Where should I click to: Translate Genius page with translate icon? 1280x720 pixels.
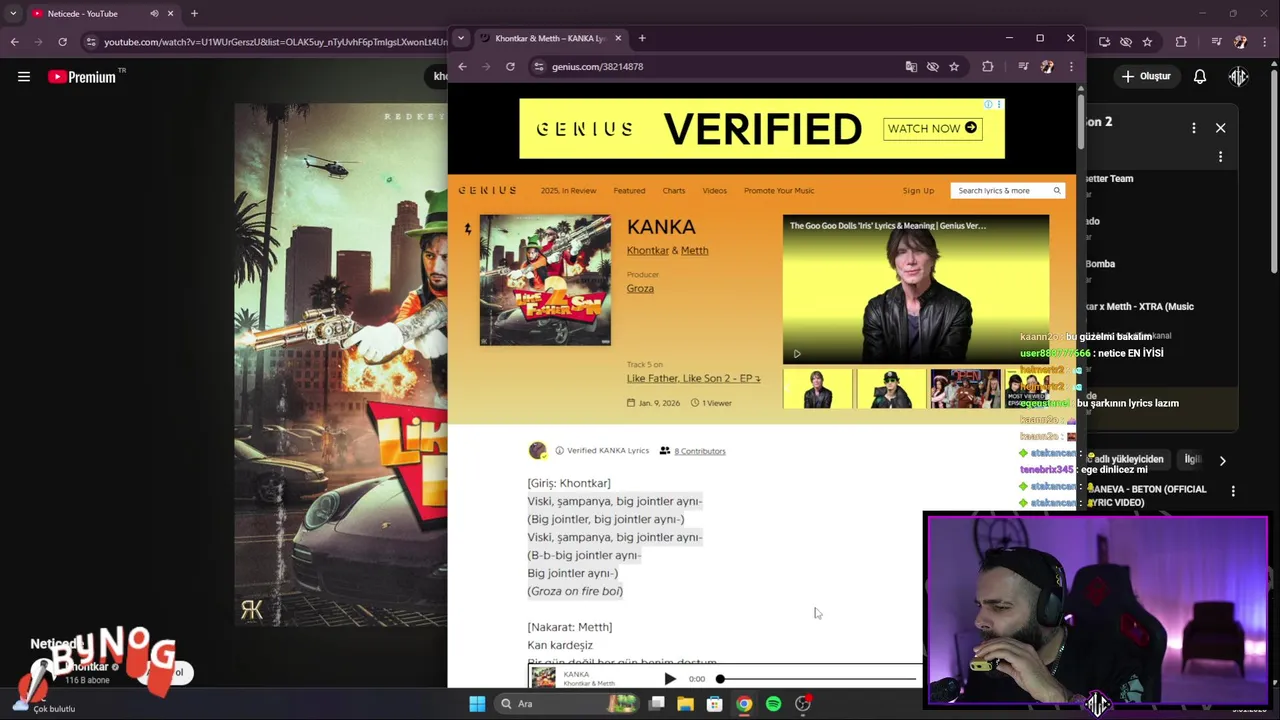[x=911, y=67]
